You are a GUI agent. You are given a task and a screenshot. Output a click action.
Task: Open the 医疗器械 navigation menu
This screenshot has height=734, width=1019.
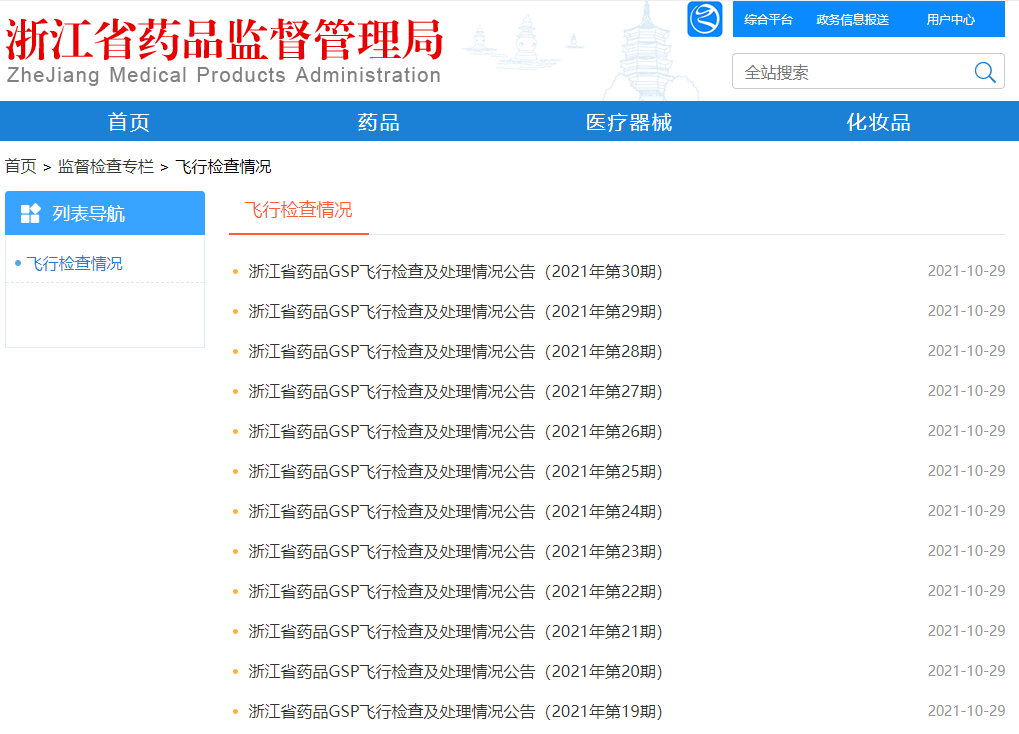click(x=629, y=122)
